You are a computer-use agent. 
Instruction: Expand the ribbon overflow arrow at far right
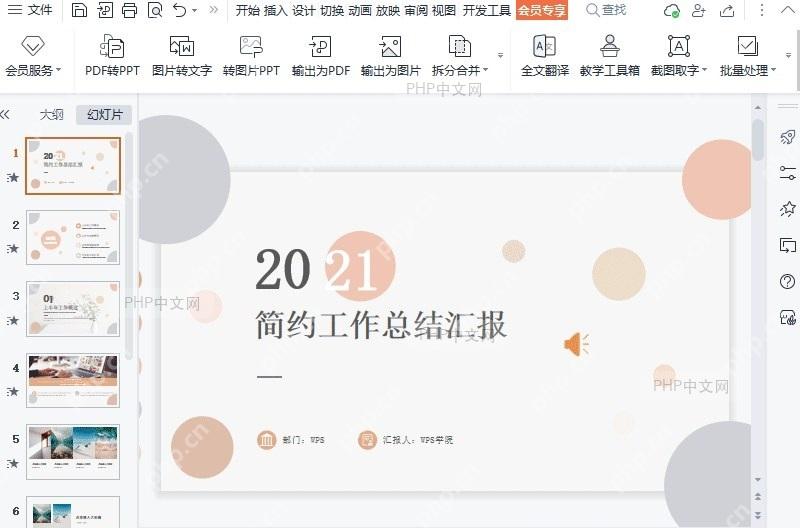pyautogui.click(x=788, y=55)
